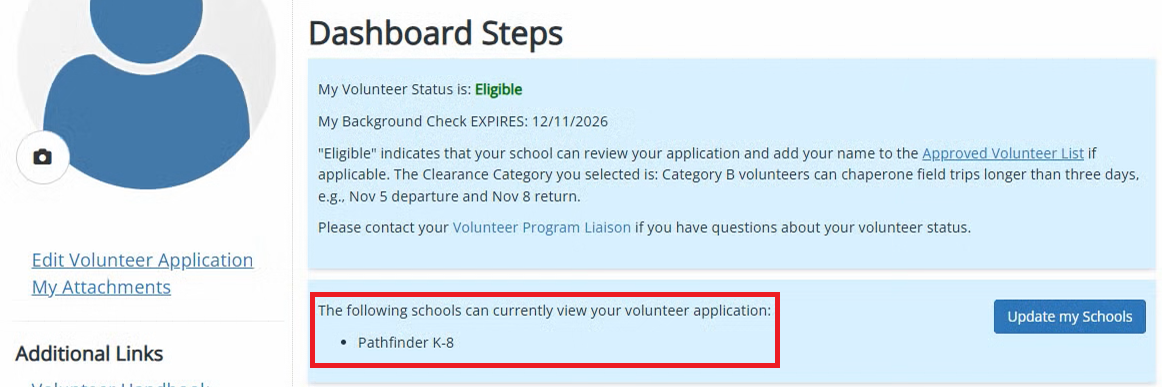Select the green Eligible status text

click(x=499, y=90)
